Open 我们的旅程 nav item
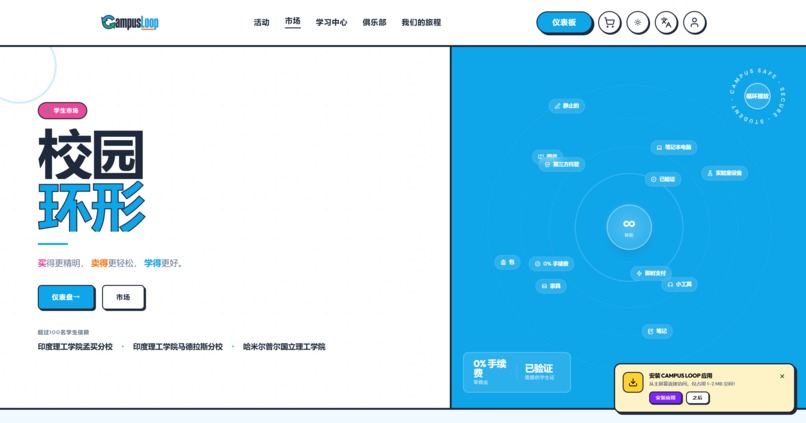 [421, 22]
